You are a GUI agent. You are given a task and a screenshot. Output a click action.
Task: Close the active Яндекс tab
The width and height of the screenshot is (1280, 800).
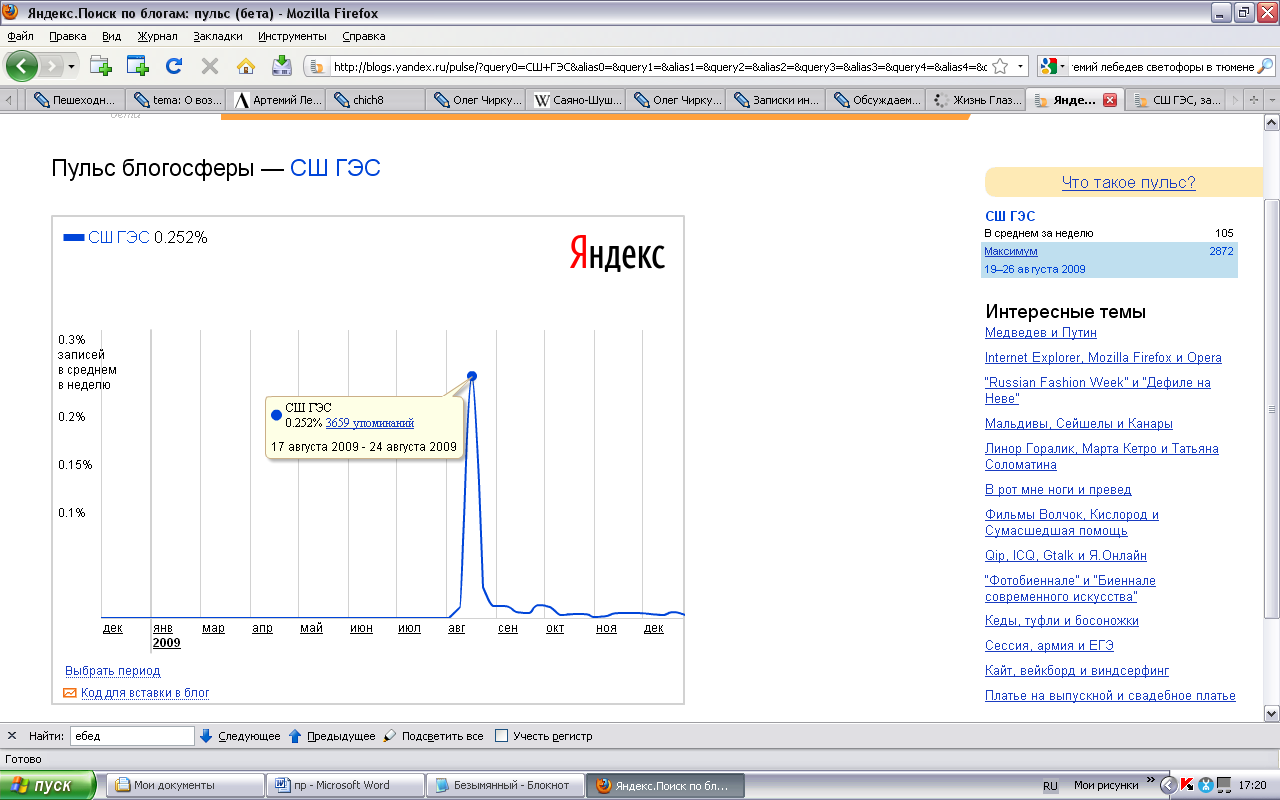click(1109, 101)
